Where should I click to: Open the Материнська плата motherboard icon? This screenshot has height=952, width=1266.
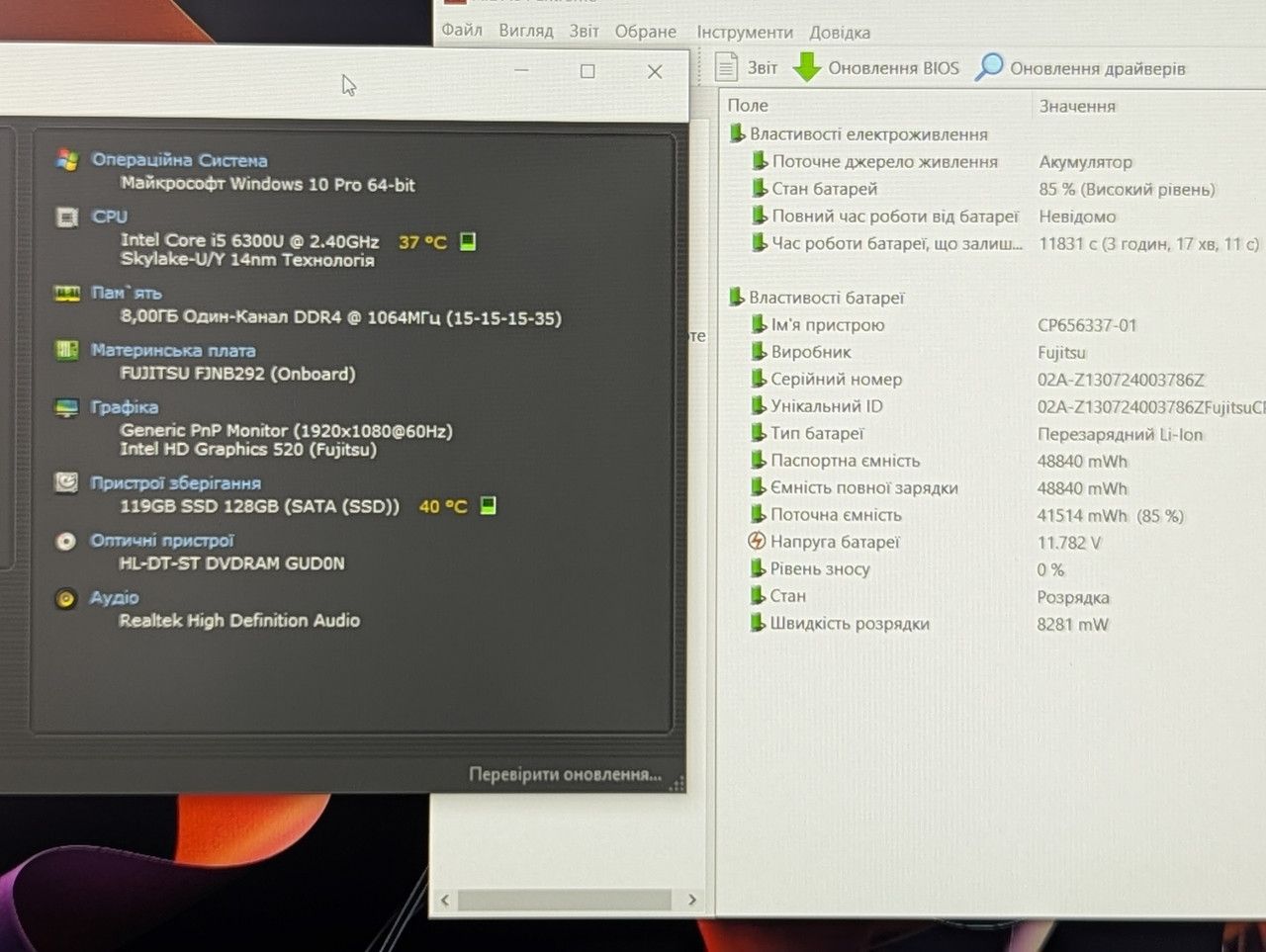tap(66, 350)
